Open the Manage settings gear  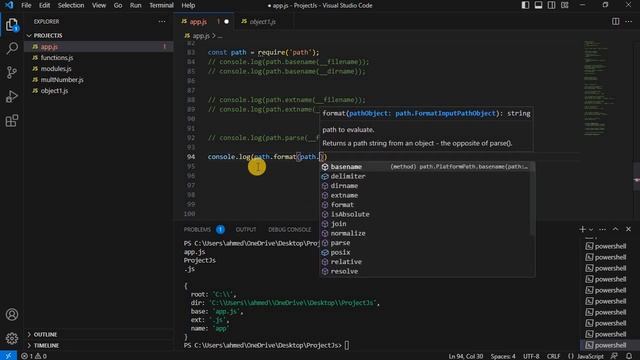click(12, 338)
